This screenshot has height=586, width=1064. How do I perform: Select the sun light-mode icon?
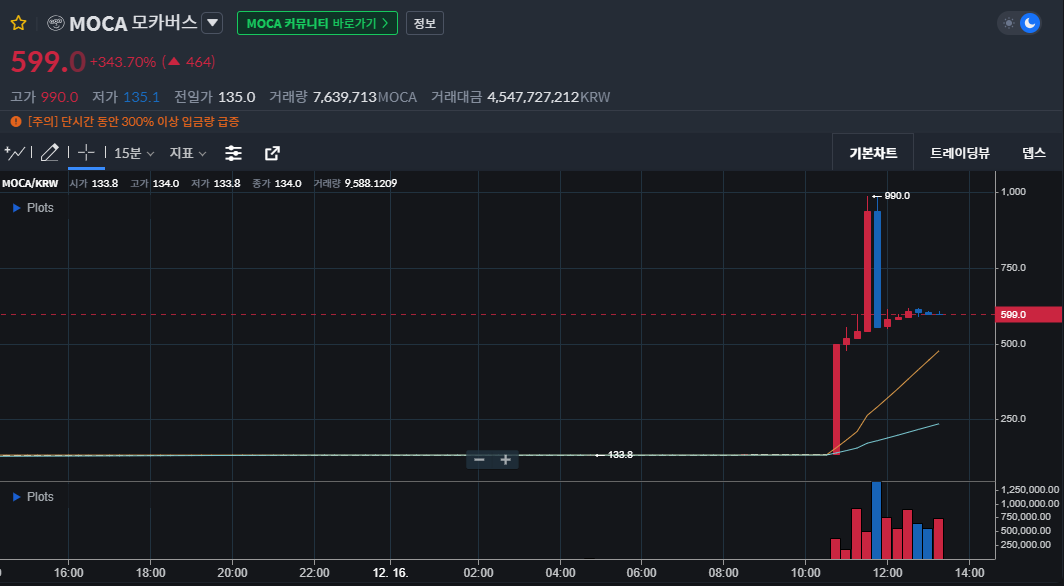[1009, 23]
